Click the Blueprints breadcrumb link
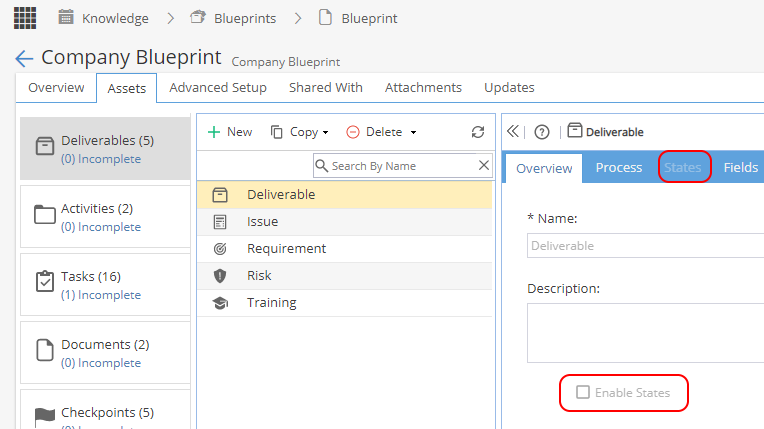Viewport: 764px width, 429px height. point(245,19)
